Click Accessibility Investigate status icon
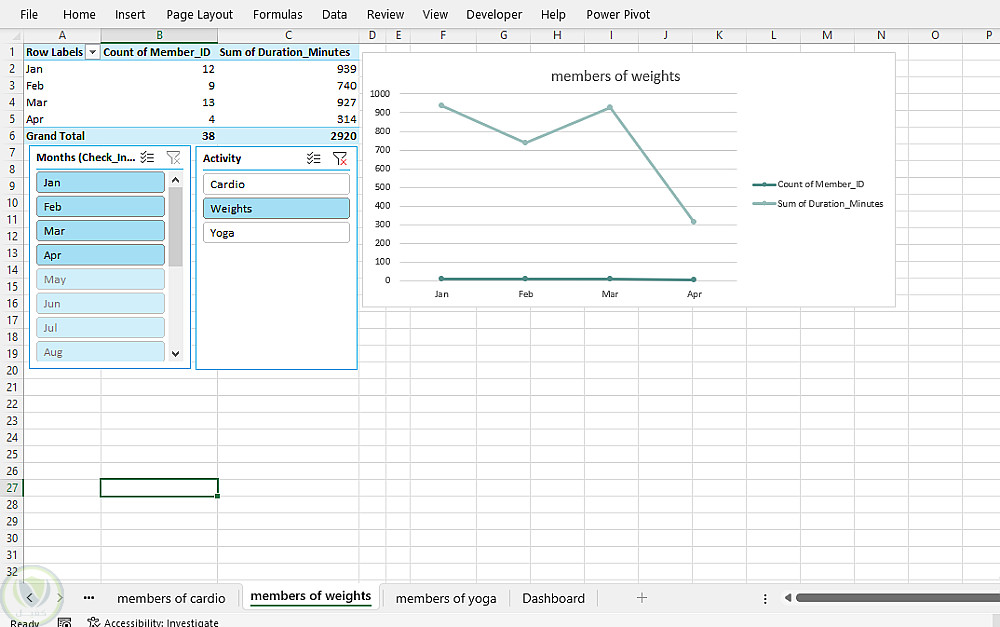The image size is (1000, 627). (x=94, y=622)
